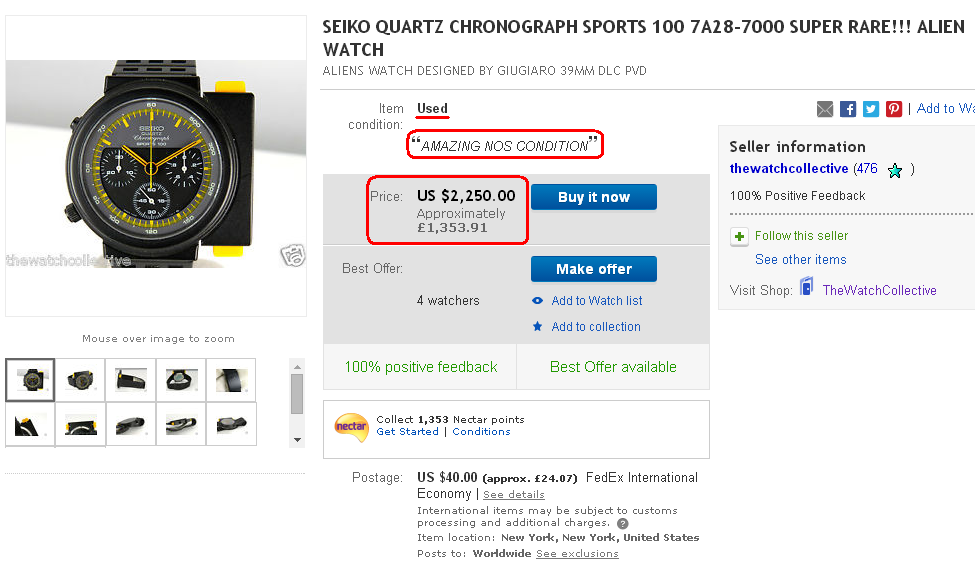The image size is (975, 570).
Task: Click the teal feedback star icon
Action: tap(895, 170)
